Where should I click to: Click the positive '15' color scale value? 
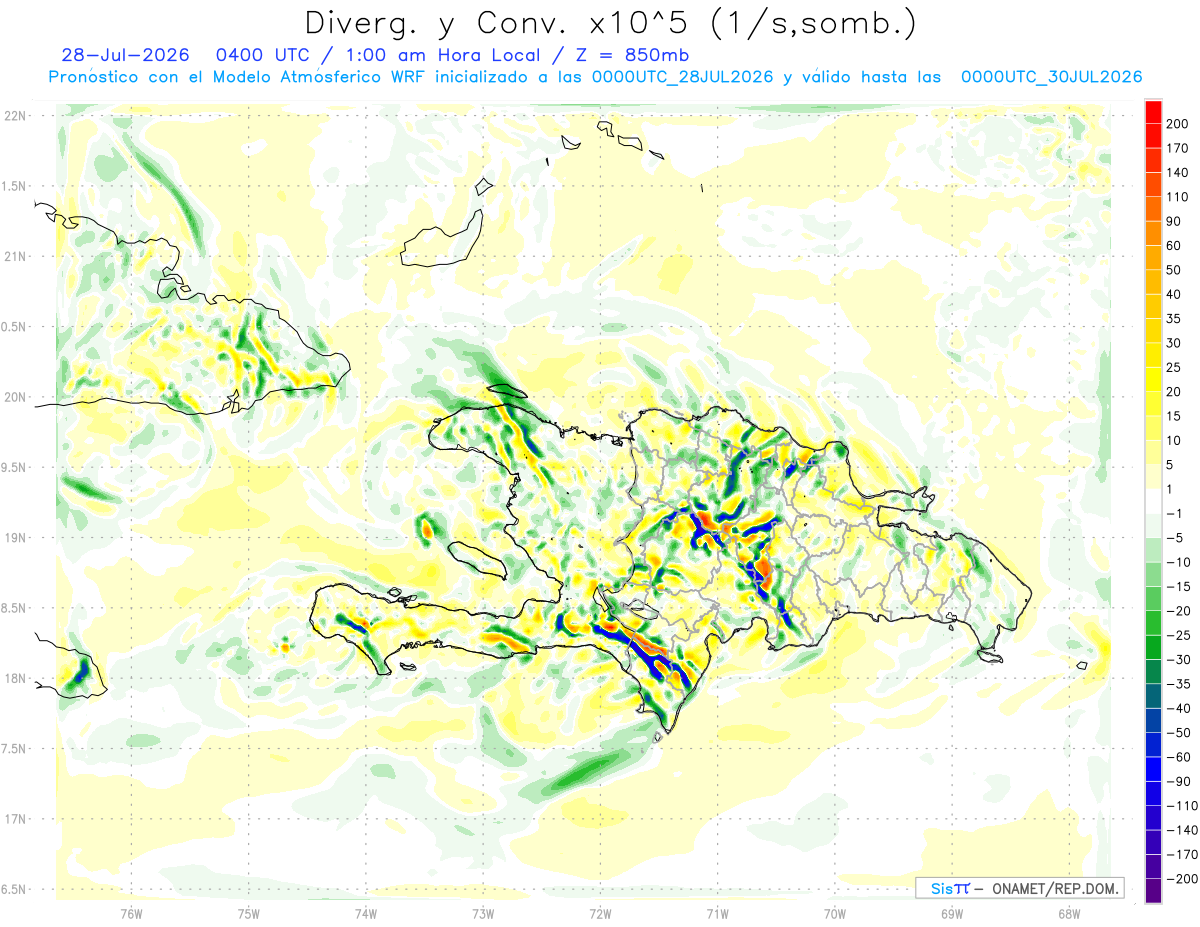click(1174, 416)
